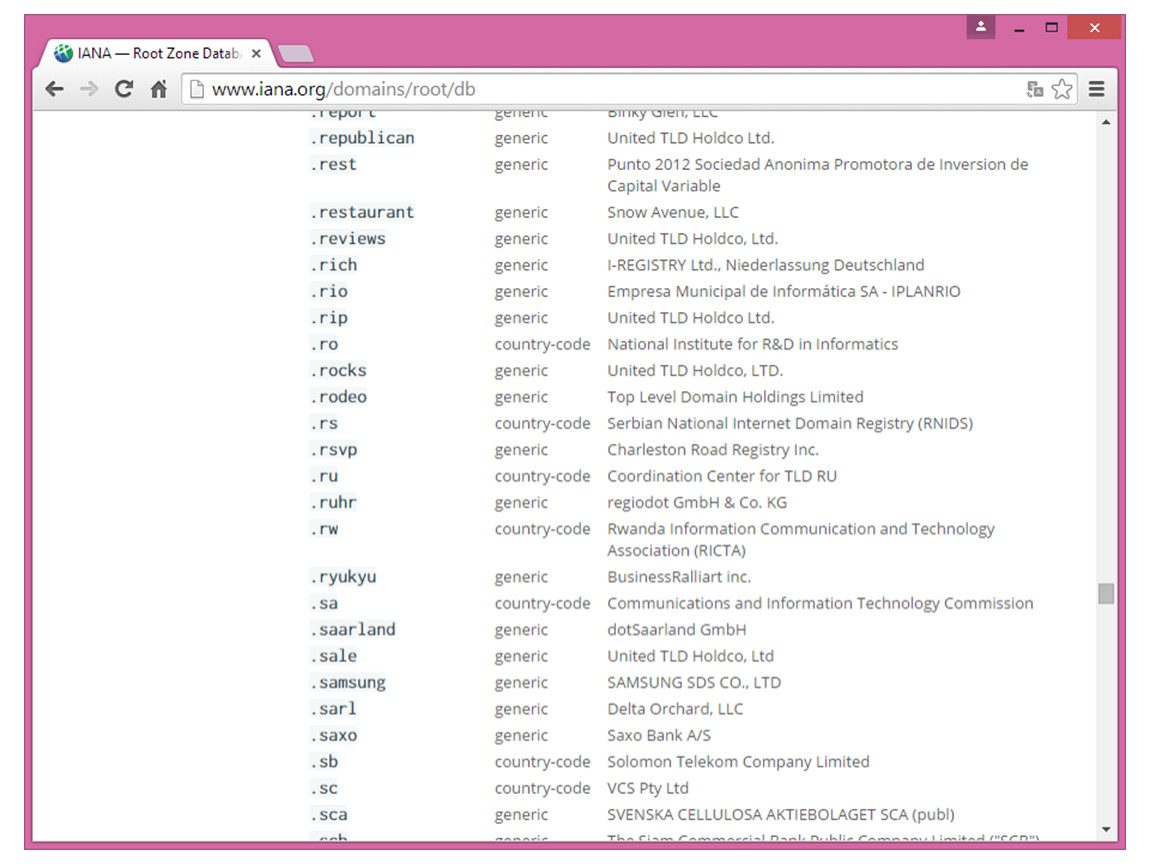The height and width of the screenshot is (864, 1150).
Task: Click 'Coordination Center for TLD RU'
Action: pos(722,476)
